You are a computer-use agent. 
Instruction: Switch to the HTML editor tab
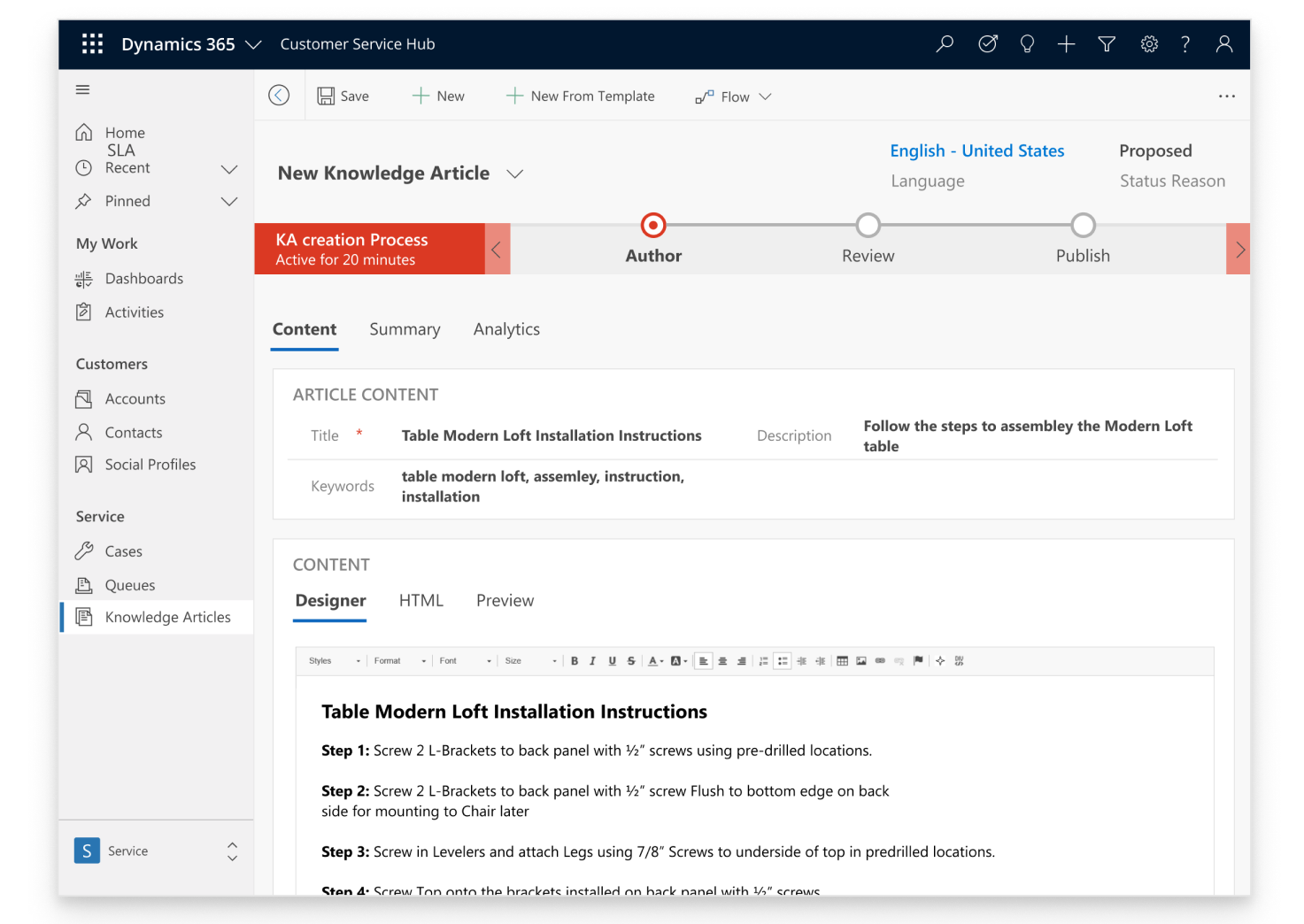[421, 601]
